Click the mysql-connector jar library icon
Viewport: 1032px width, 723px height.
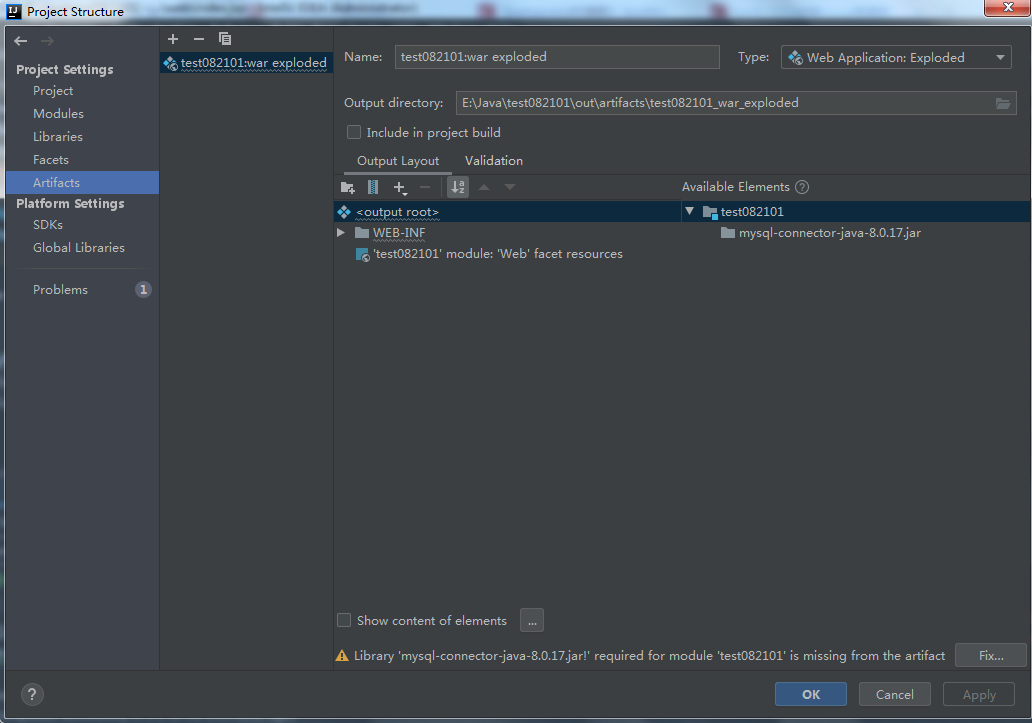pyautogui.click(x=727, y=233)
